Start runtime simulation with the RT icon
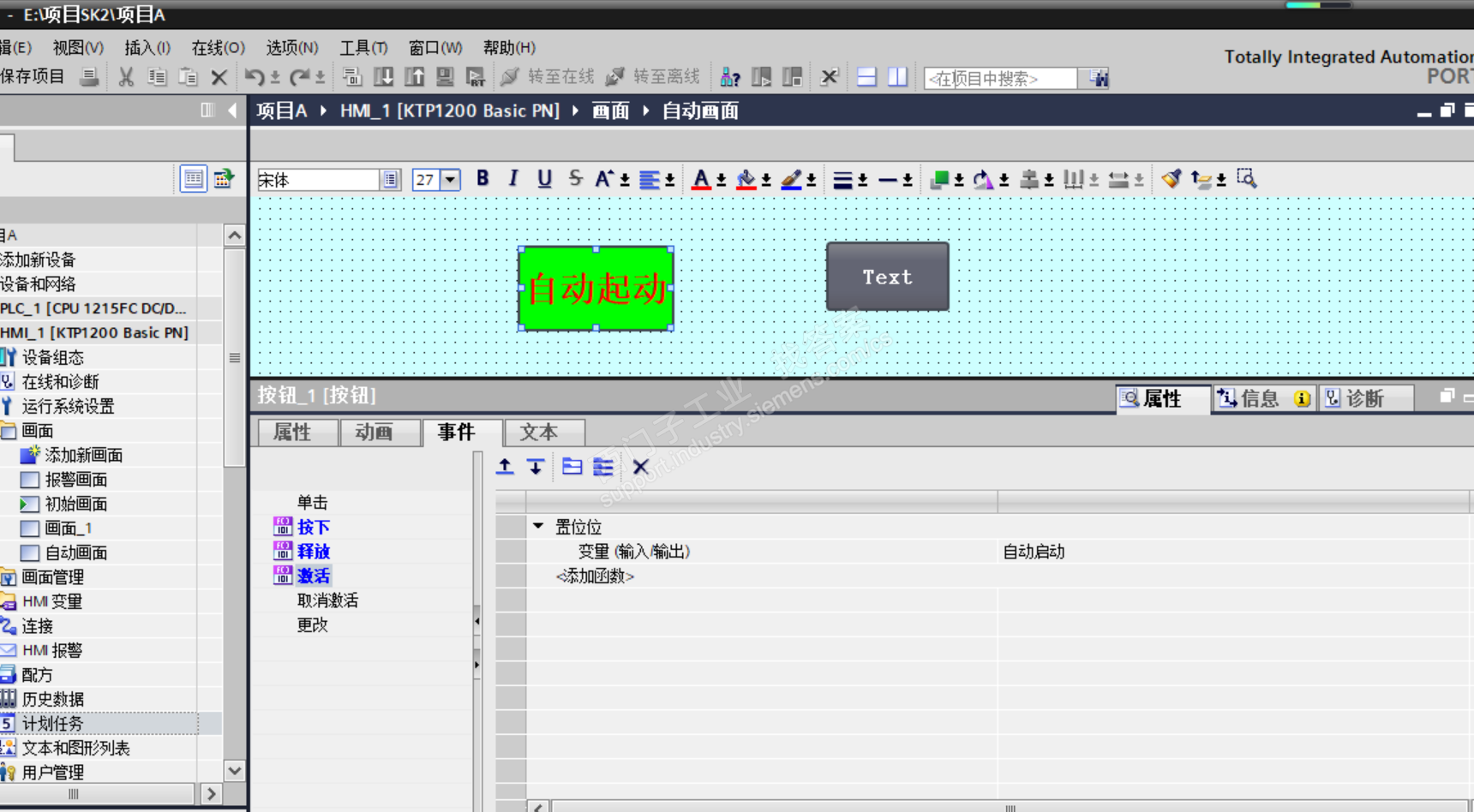The image size is (1474, 812). click(x=476, y=77)
